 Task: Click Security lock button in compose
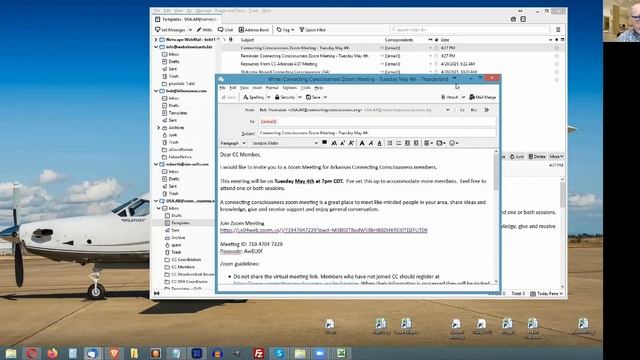click(285, 97)
